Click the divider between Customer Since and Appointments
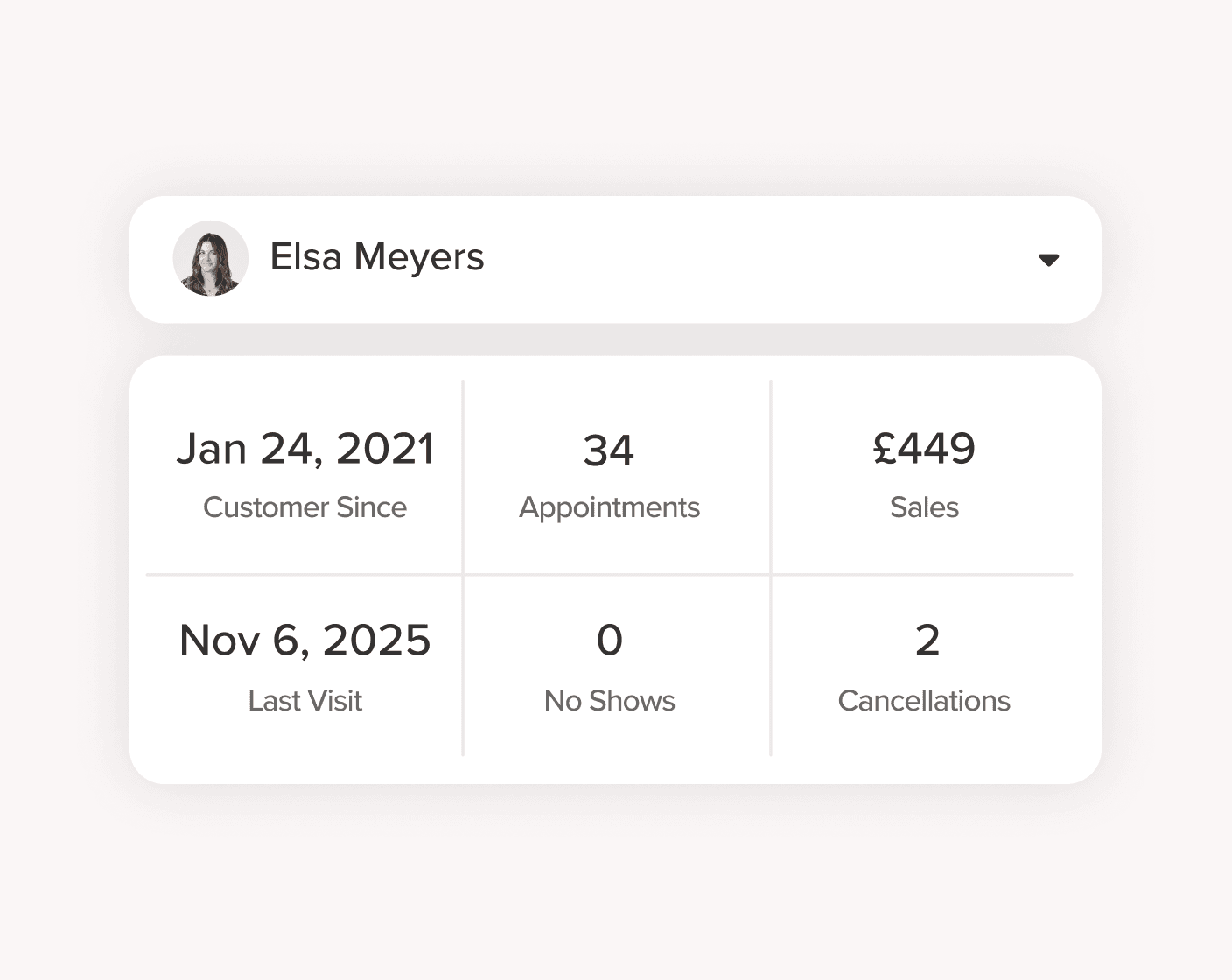 click(x=463, y=477)
